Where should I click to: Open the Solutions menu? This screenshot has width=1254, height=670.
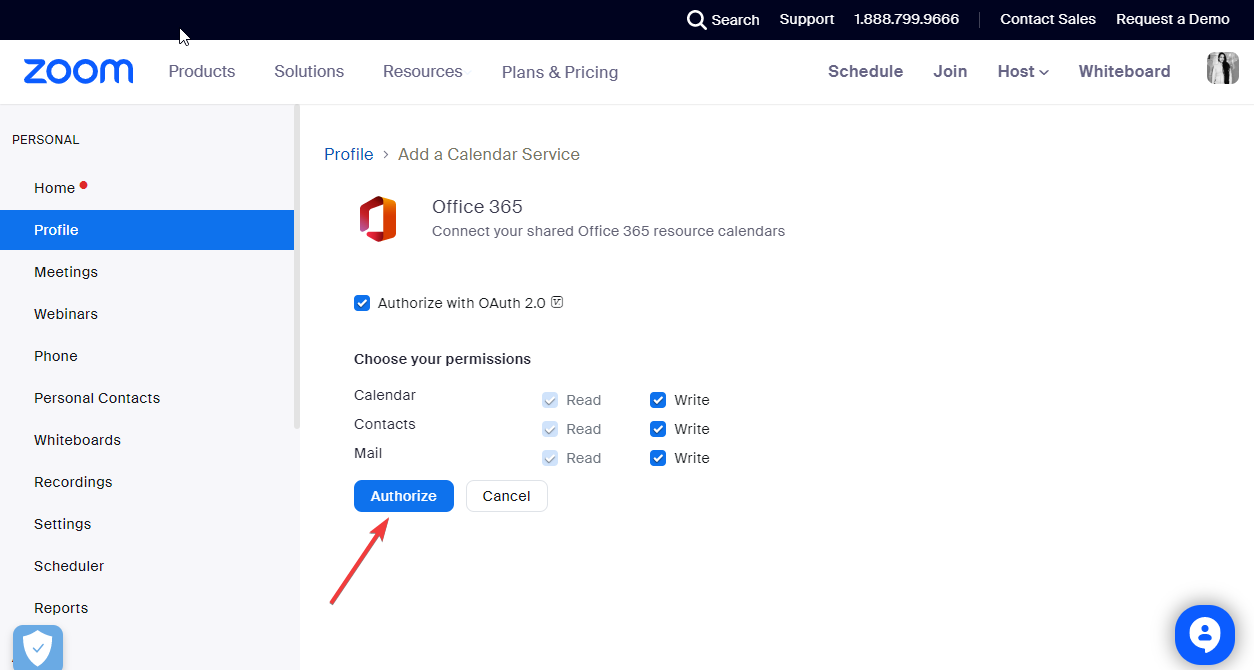click(309, 71)
